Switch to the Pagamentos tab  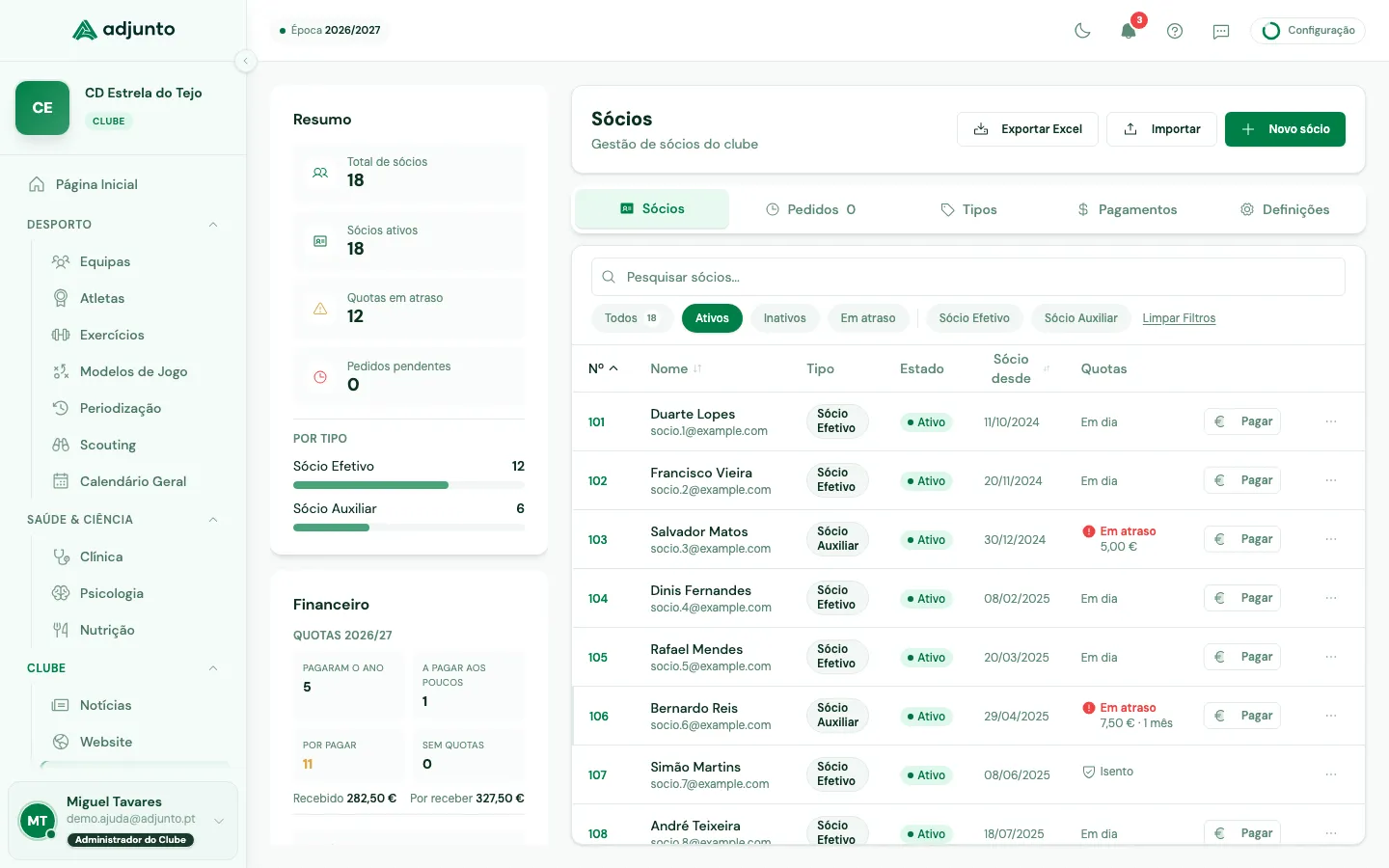(x=1127, y=209)
